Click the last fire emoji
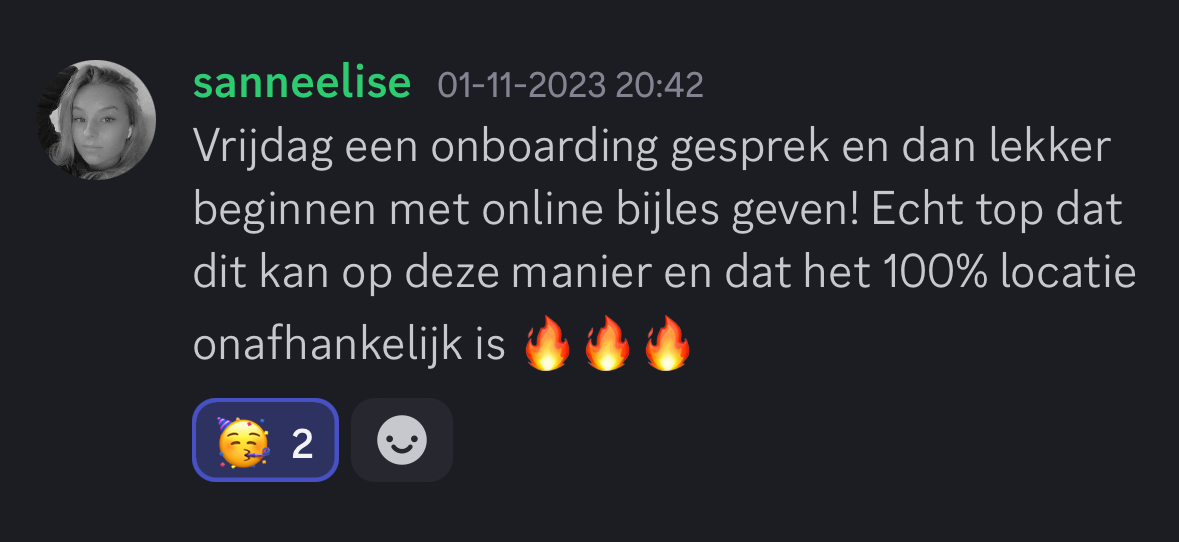Viewport: 1179px width, 542px height. pos(667,344)
